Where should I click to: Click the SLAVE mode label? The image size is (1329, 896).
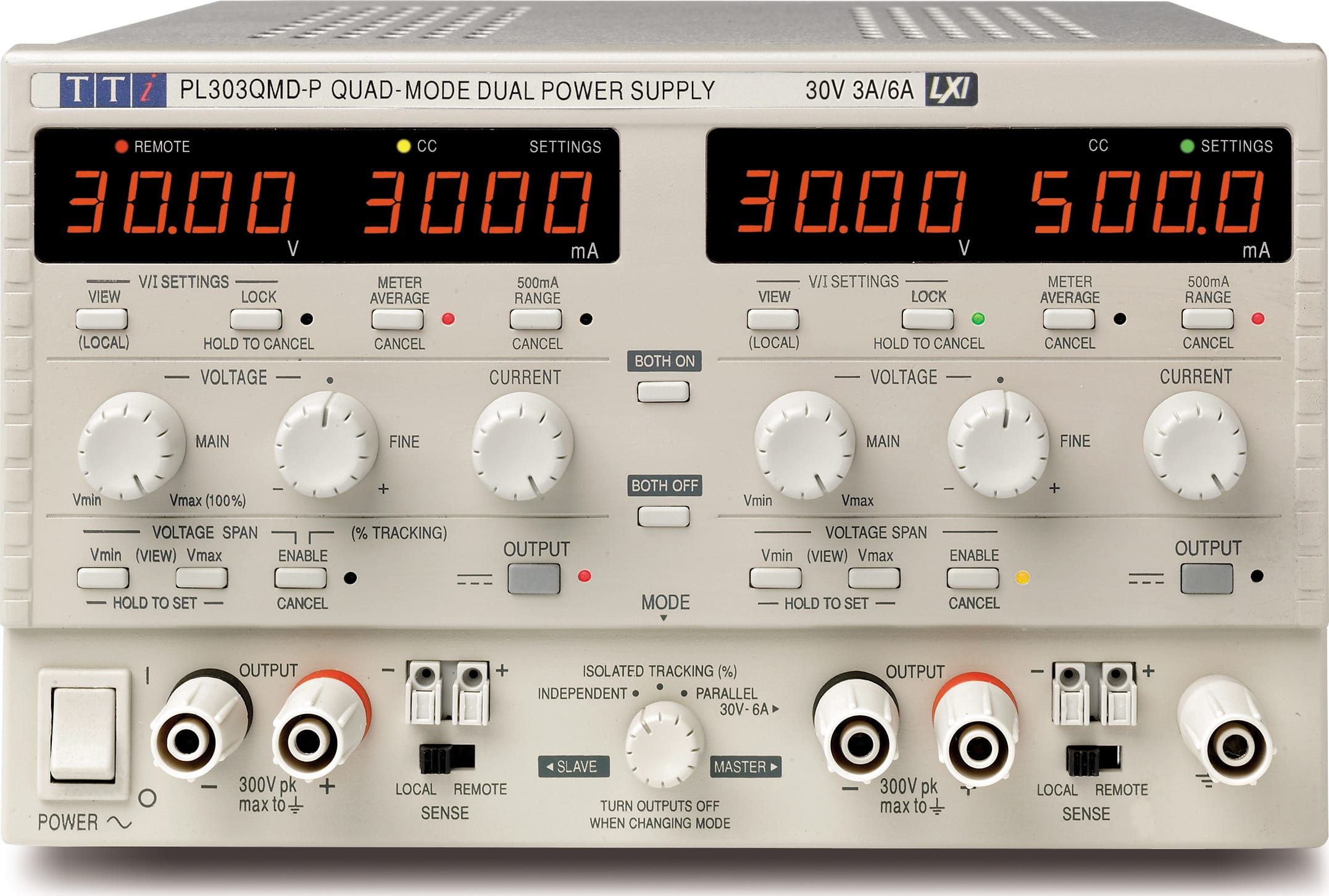point(573,766)
